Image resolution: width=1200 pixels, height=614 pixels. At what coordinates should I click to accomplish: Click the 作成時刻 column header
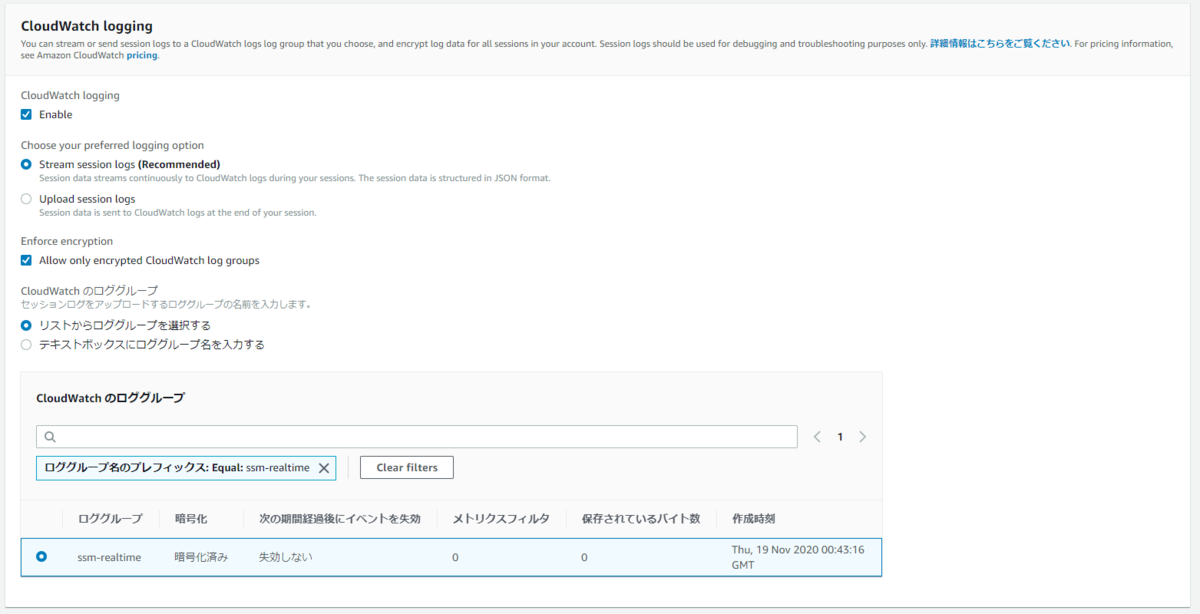(754, 519)
